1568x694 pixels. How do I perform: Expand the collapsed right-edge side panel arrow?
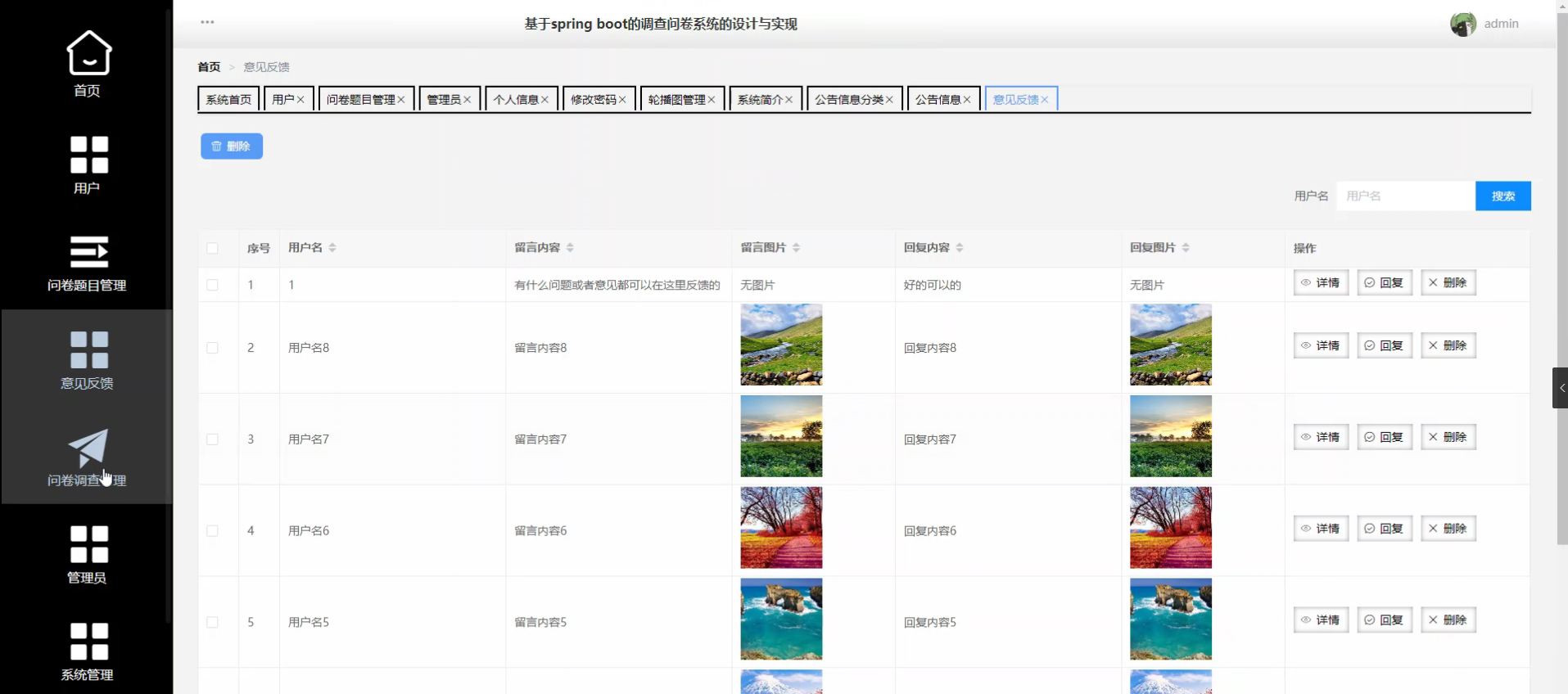1561,388
